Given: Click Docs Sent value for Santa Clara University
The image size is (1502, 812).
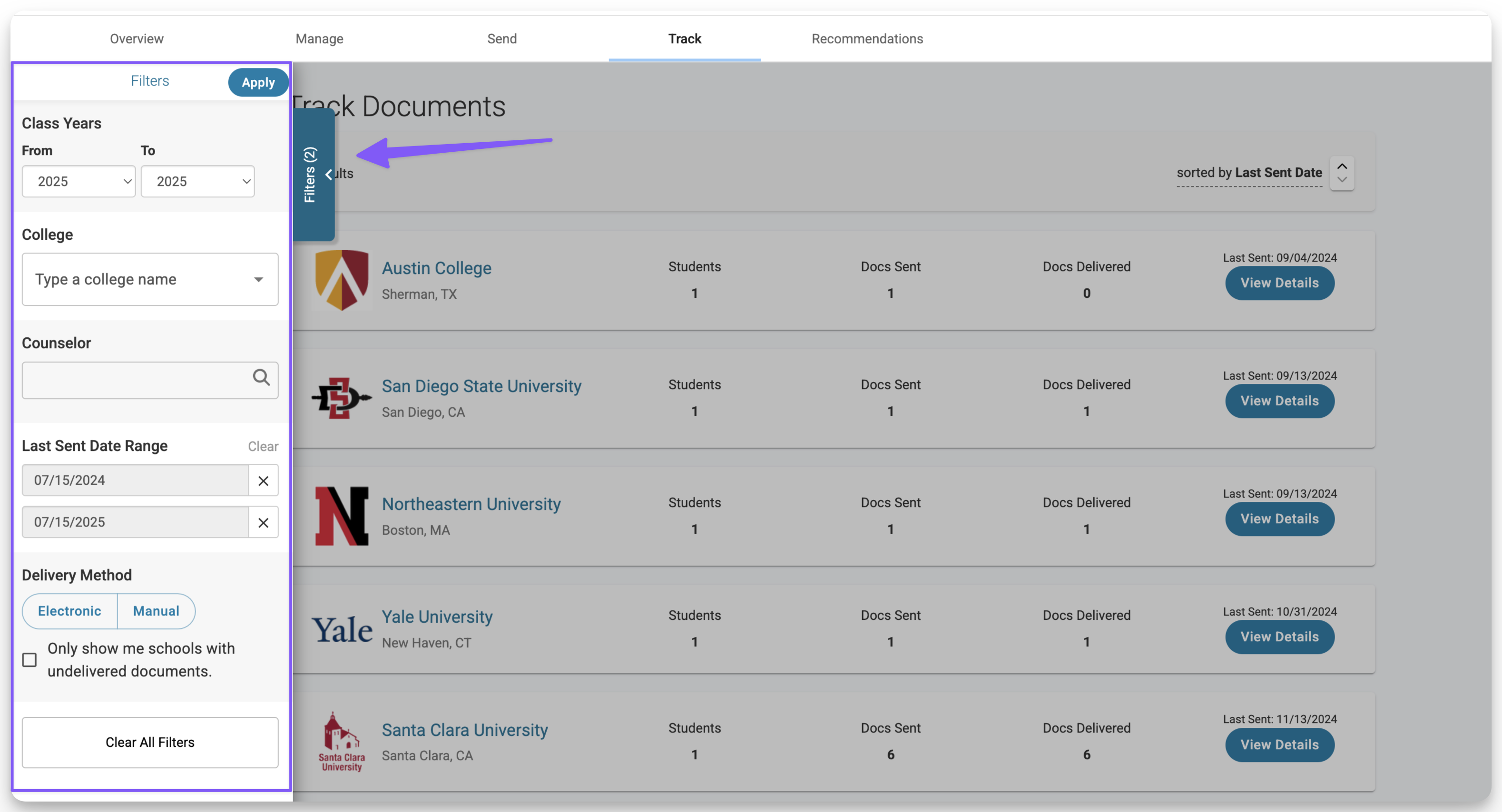Looking at the screenshot, I should [890, 755].
